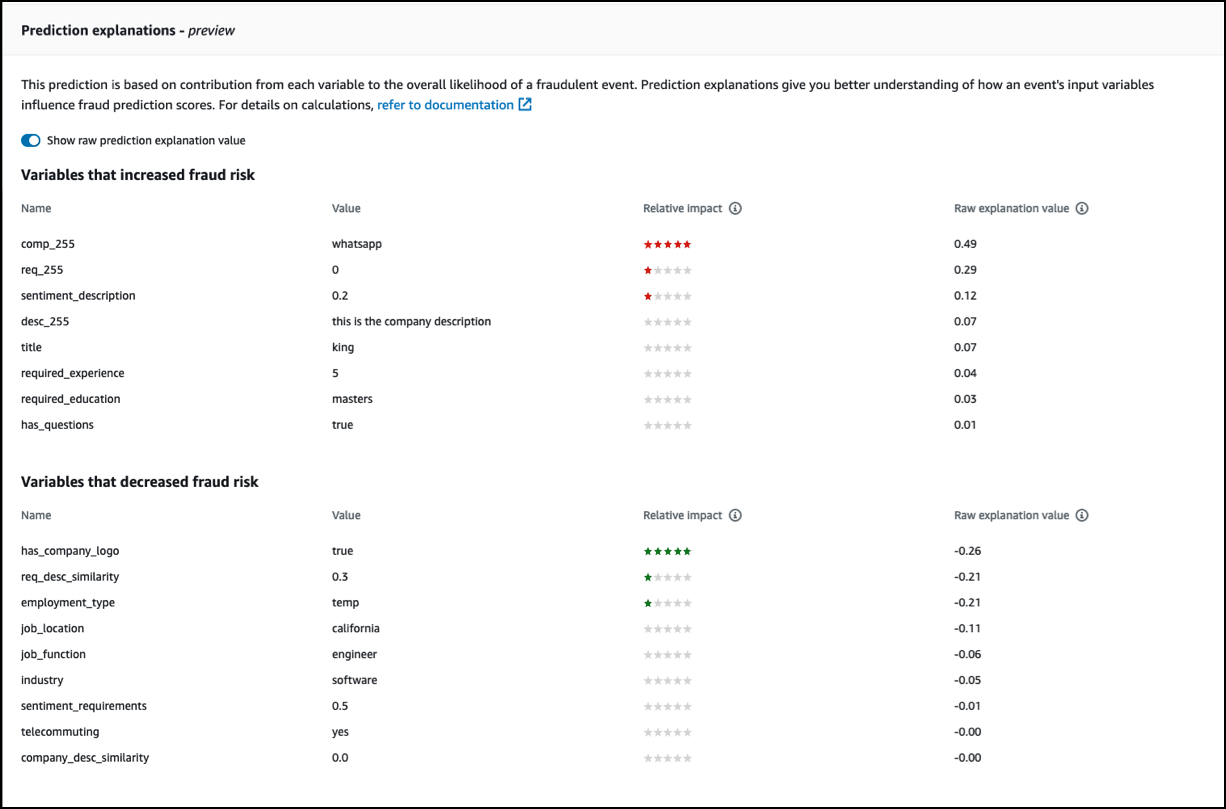Click the Variables that decreased fraud risk heading
The width and height of the screenshot is (1226, 809).
(140, 482)
